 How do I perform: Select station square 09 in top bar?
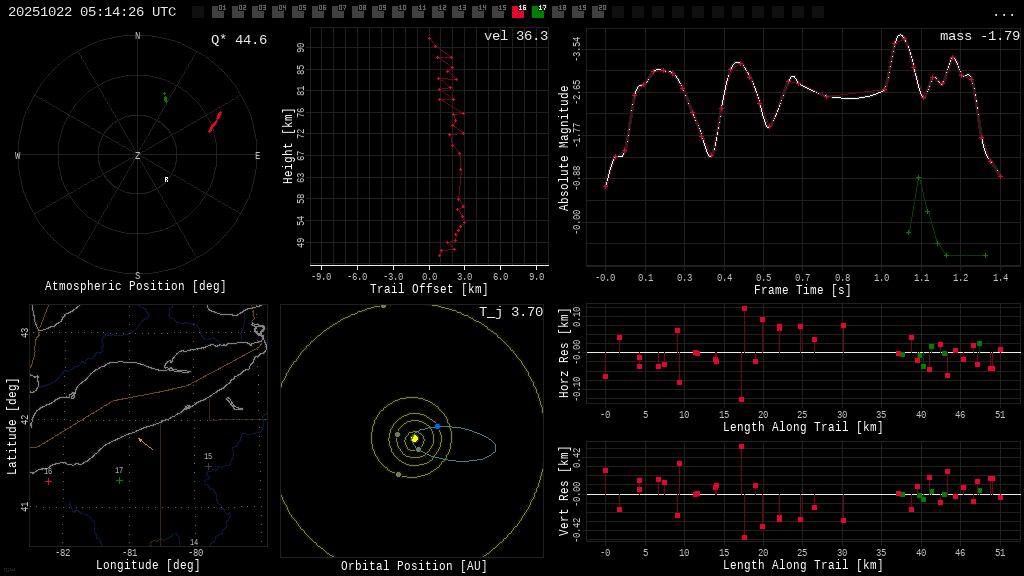(378, 11)
